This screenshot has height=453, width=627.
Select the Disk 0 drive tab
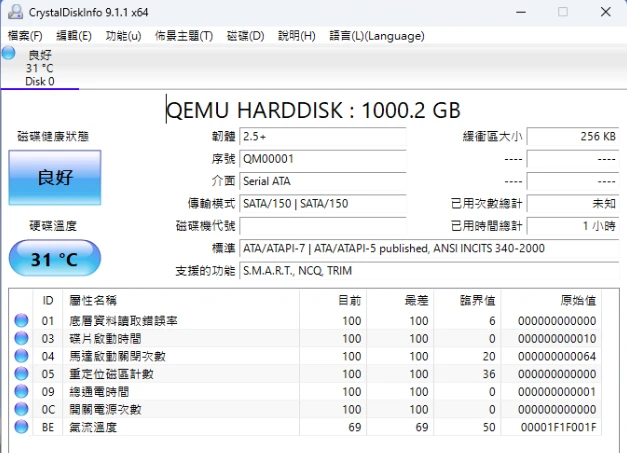point(40,68)
